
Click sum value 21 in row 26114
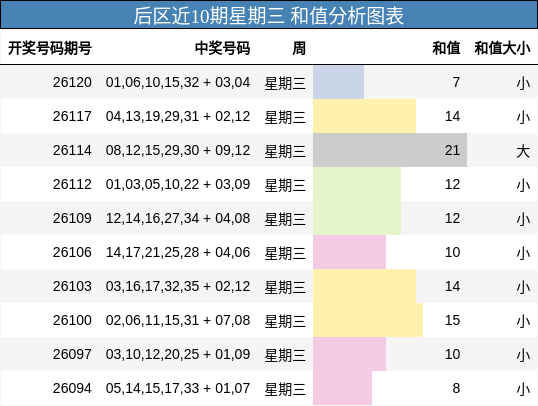pos(452,150)
